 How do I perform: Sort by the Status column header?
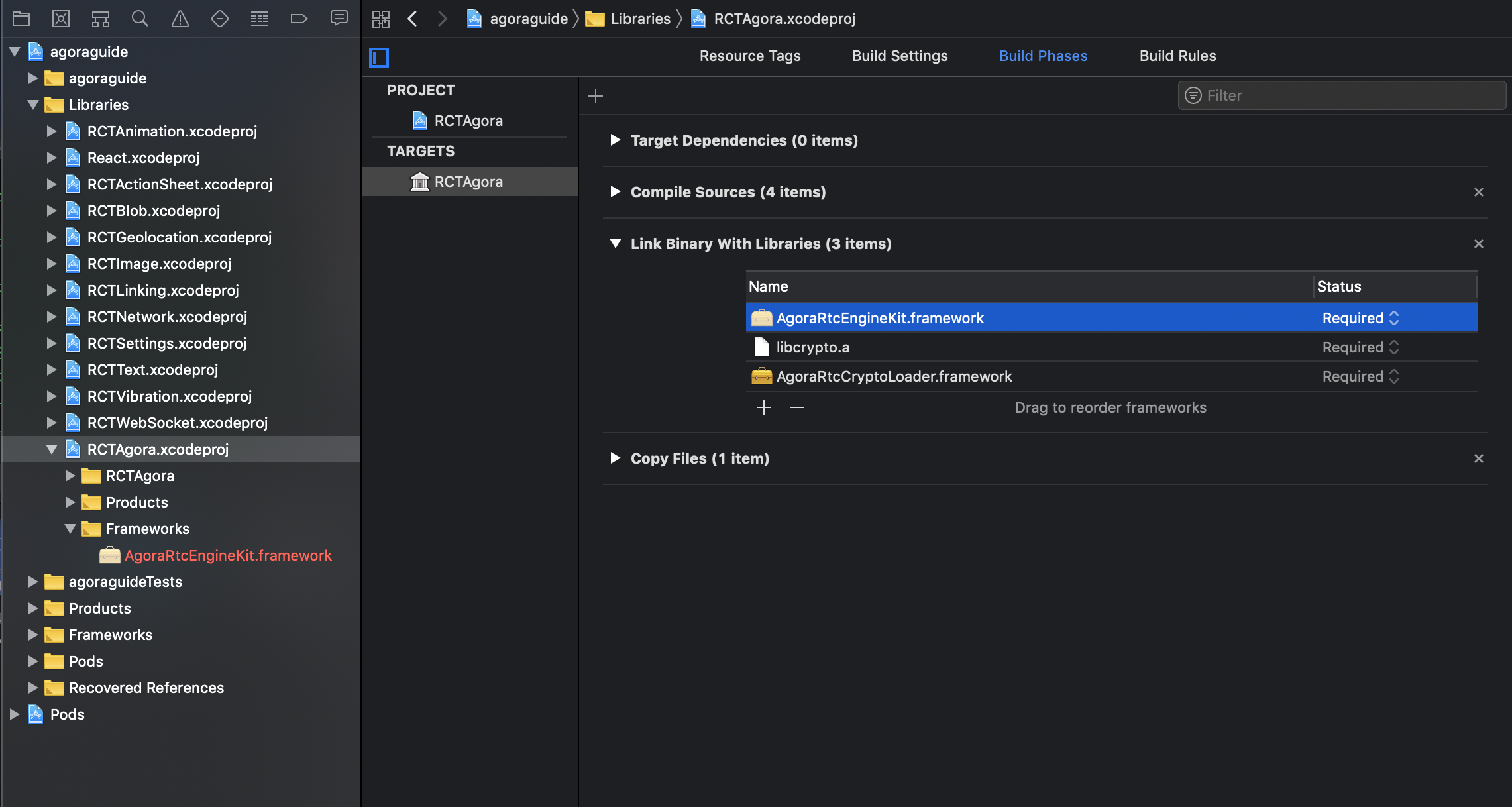[x=1395, y=286]
